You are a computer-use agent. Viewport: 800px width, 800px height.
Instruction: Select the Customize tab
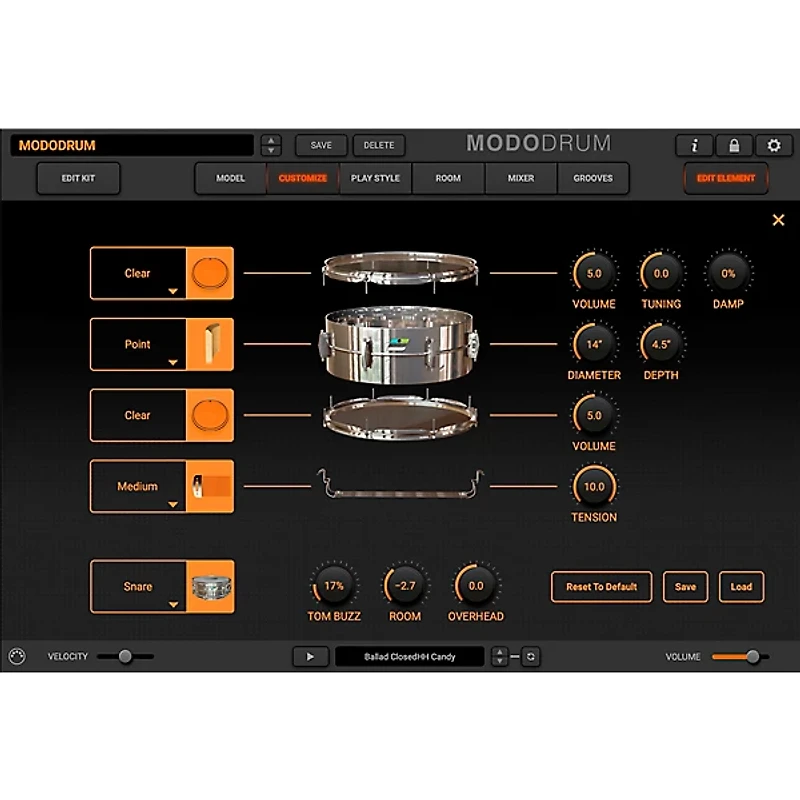coord(303,179)
